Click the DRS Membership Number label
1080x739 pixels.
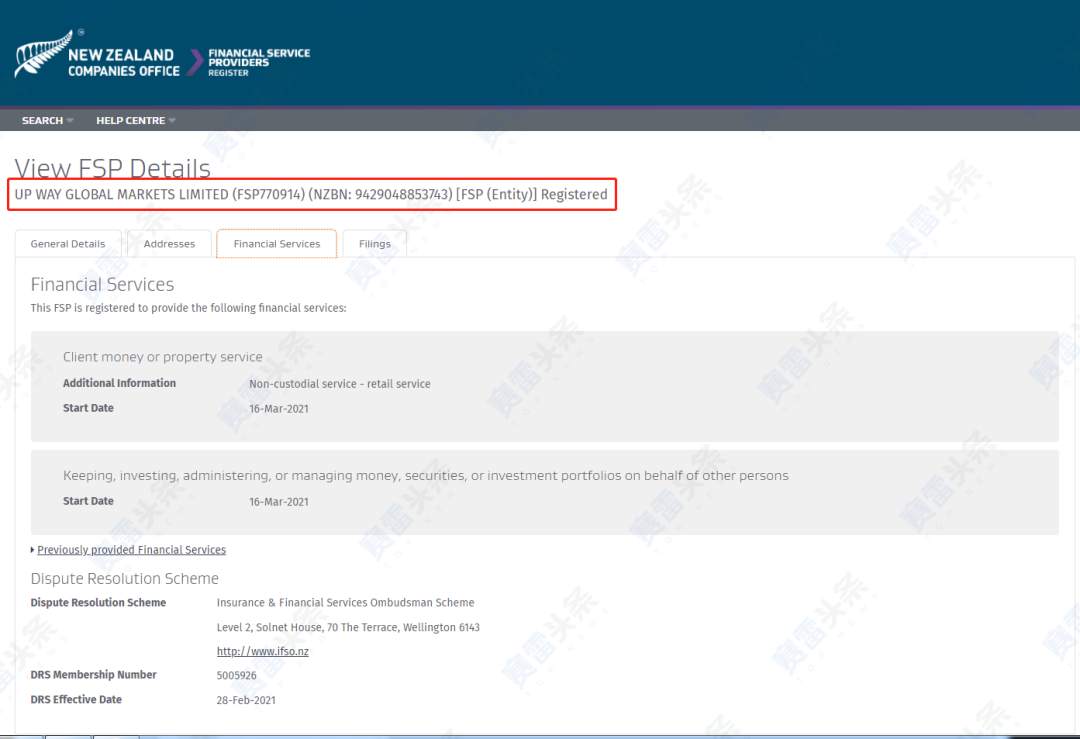point(94,675)
